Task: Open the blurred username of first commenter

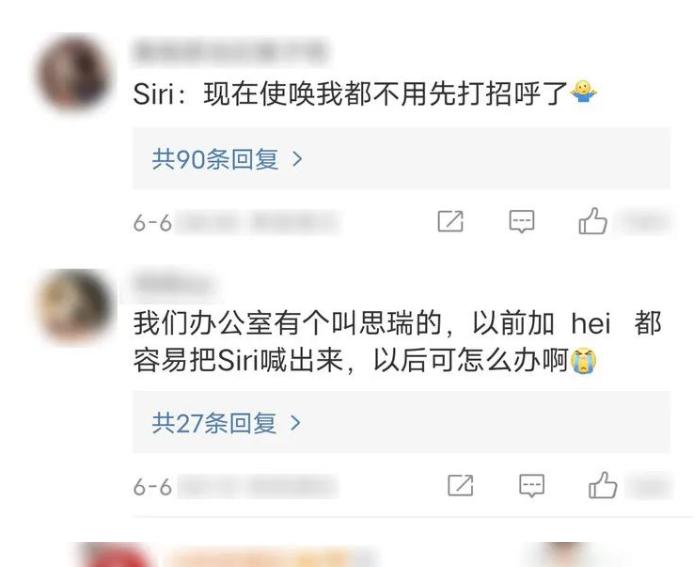Action: [x=231, y=52]
